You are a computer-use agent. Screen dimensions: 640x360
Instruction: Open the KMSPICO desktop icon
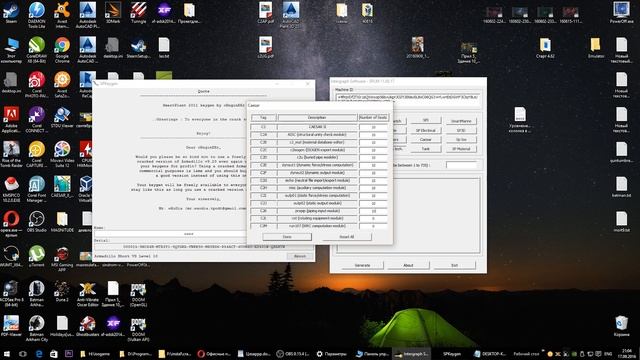point(11,189)
